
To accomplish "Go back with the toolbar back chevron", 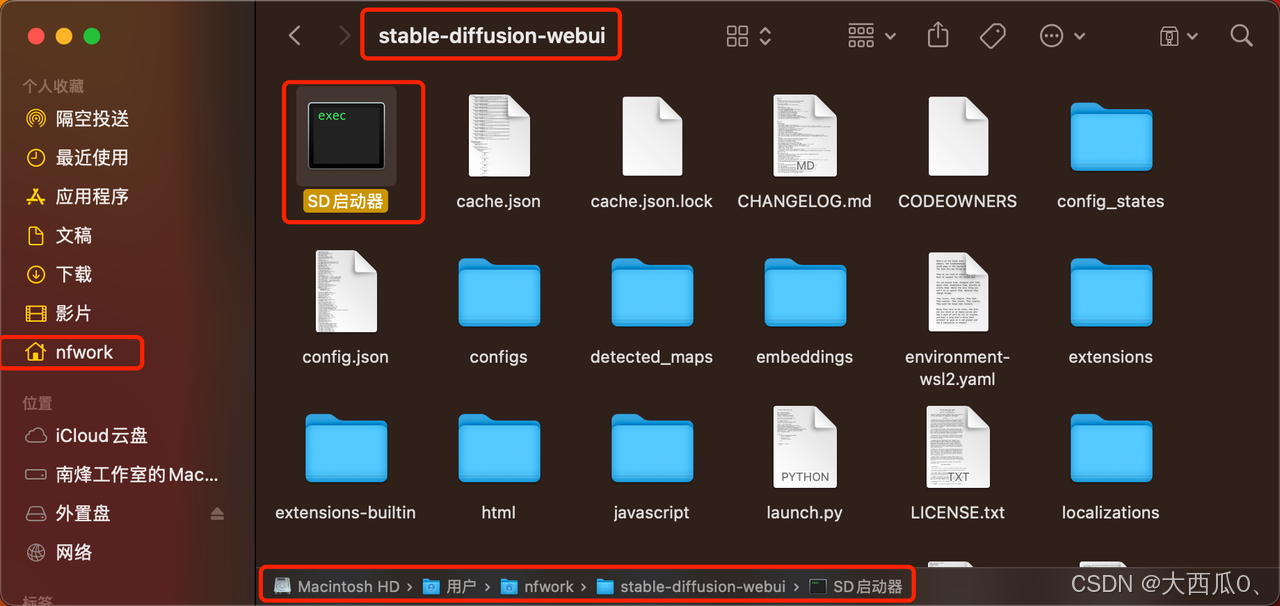I will [x=294, y=36].
